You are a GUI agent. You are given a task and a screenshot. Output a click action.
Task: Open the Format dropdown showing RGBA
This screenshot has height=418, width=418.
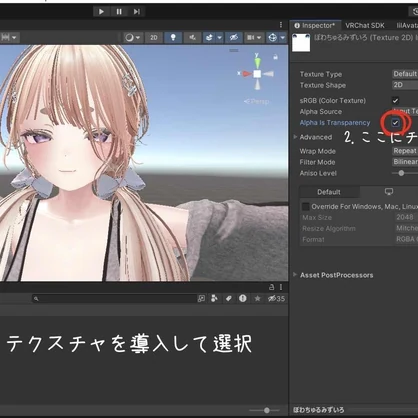coord(405,239)
